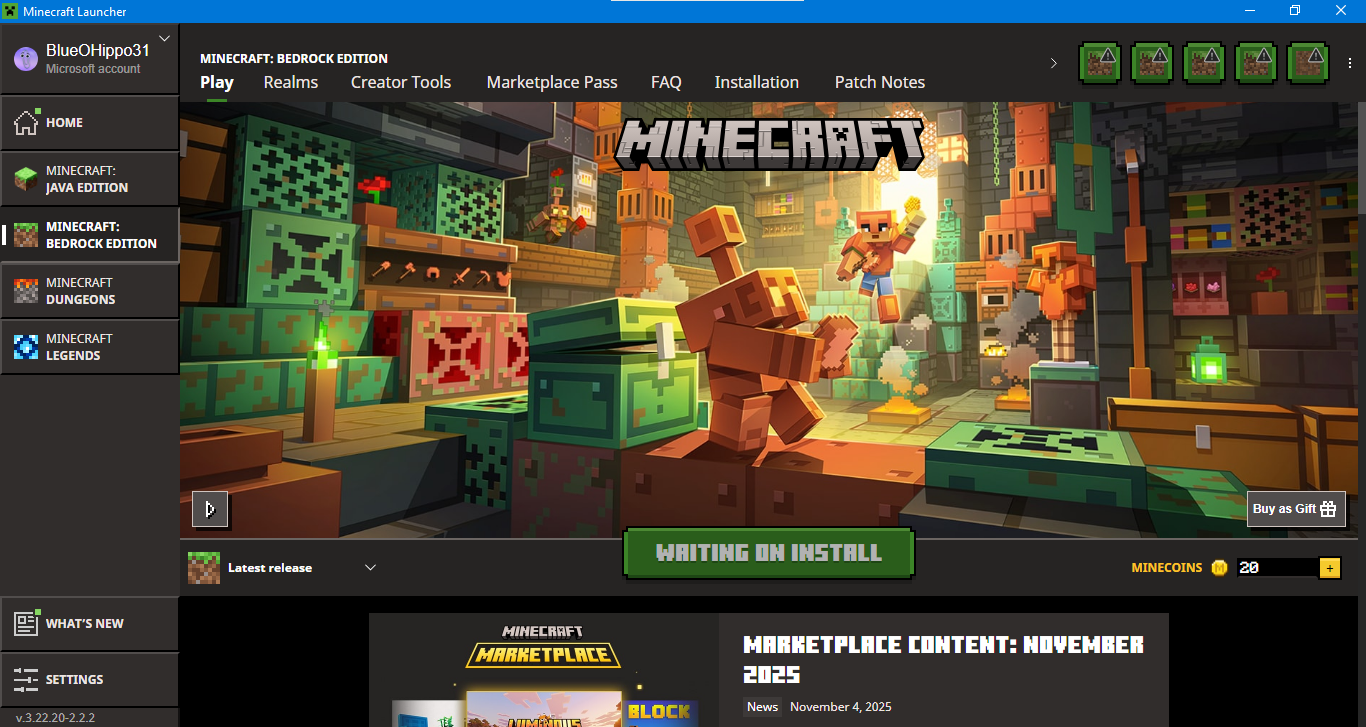Click the Home house icon in sidebar
The width and height of the screenshot is (1366, 727).
click(x=26, y=123)
